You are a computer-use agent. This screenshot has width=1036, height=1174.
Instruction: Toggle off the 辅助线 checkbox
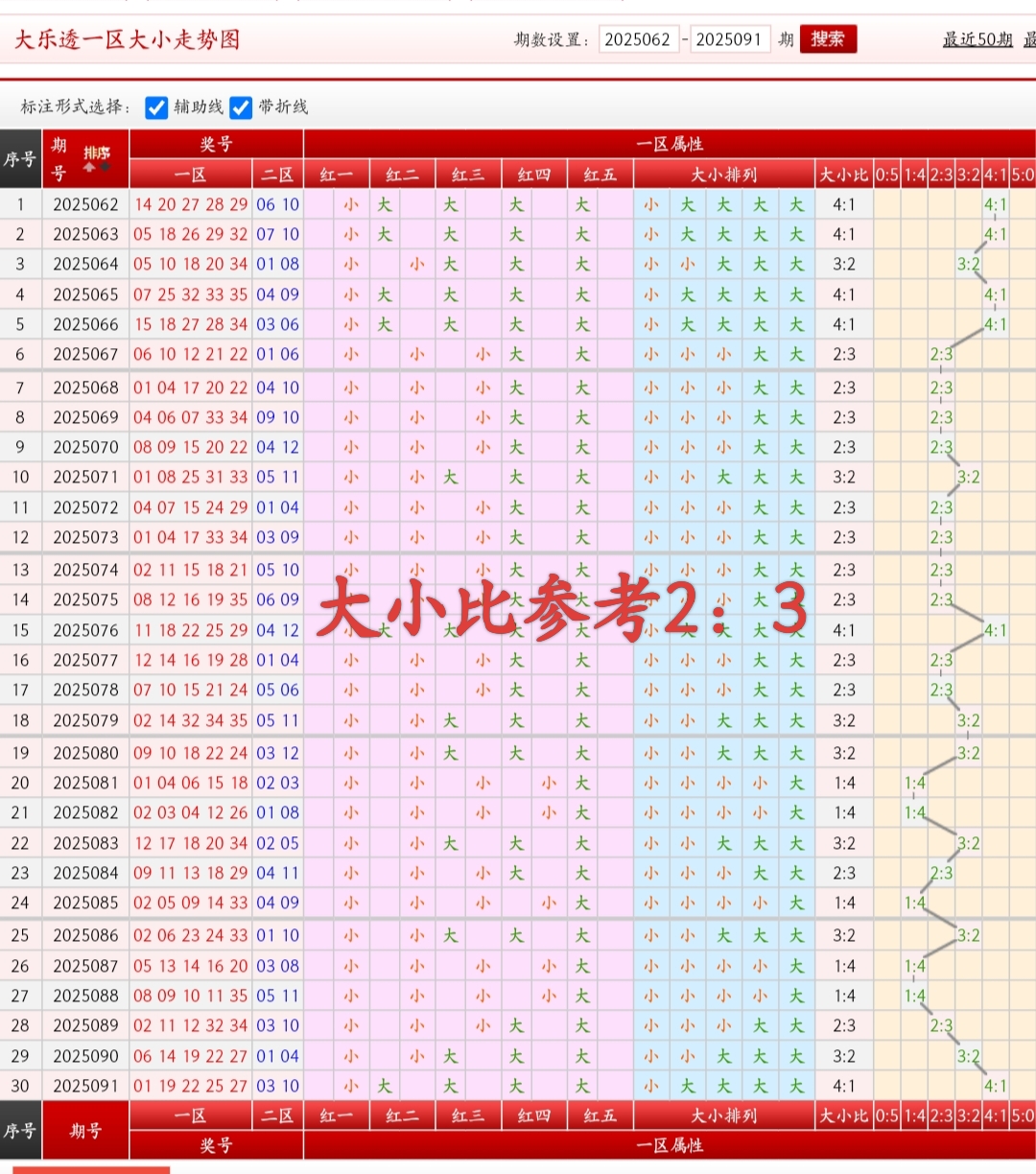(x=156, y=107)
